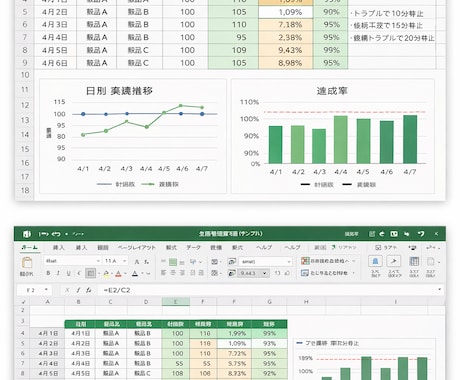
Task: Select the 達成率 bar chart title
Action: 332,91
